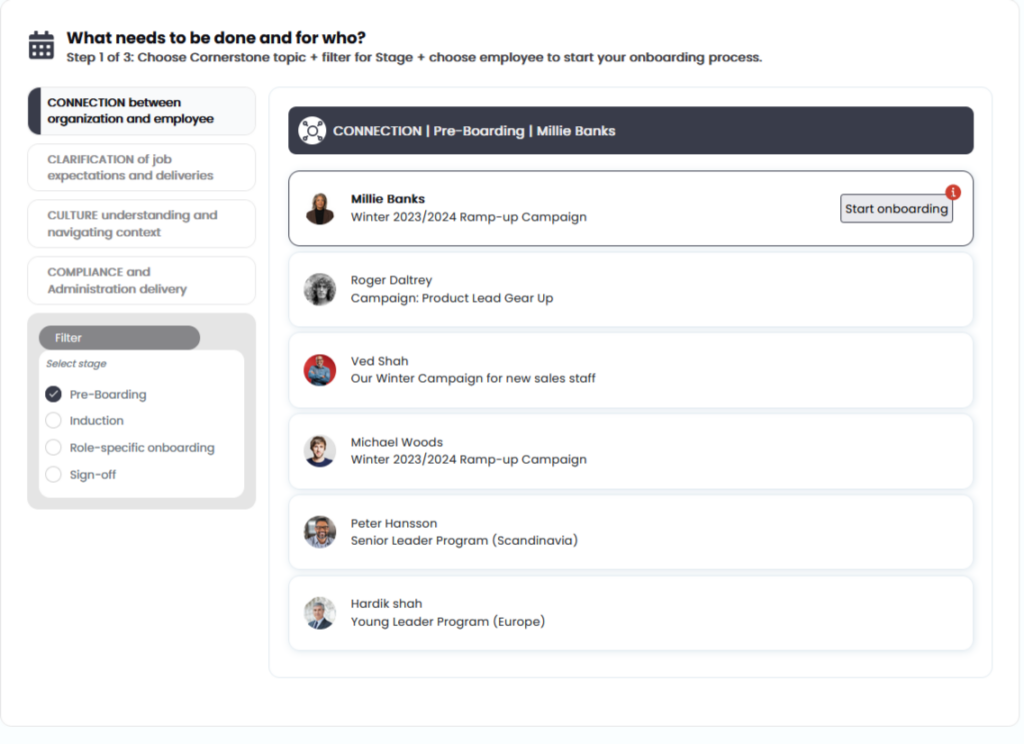Screen dimensions: 1024x744
Task: Open CULTURE understanding topic tab
Action: (x=142, y=224)
